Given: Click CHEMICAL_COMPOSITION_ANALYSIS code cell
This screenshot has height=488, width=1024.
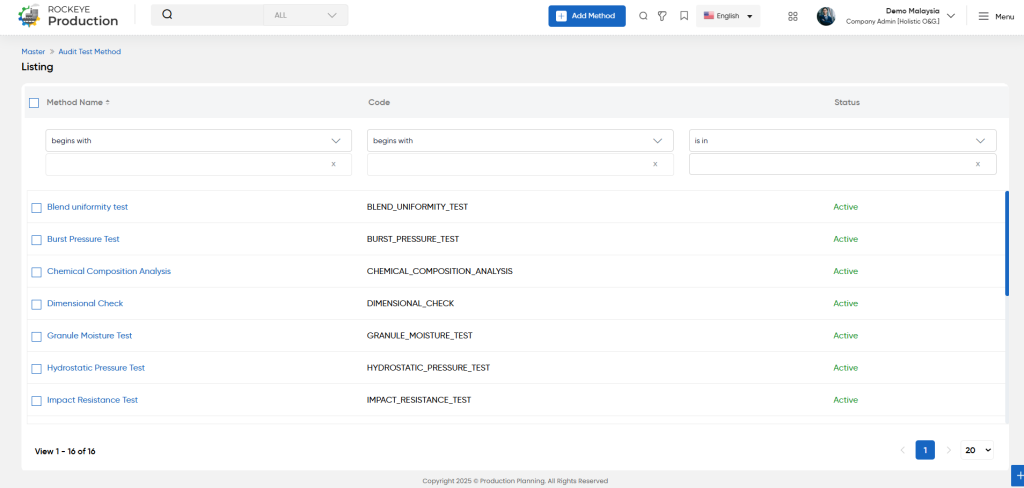Looking at the screenshot, I should click(440, 271).
